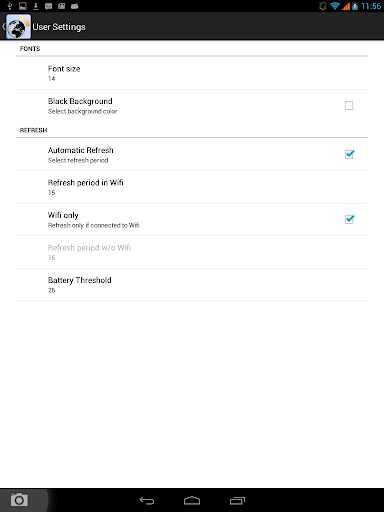Open the Font size setting
The width and height of the screenshot is (384, 512).
pyautogui.click(x=192, y=73)
